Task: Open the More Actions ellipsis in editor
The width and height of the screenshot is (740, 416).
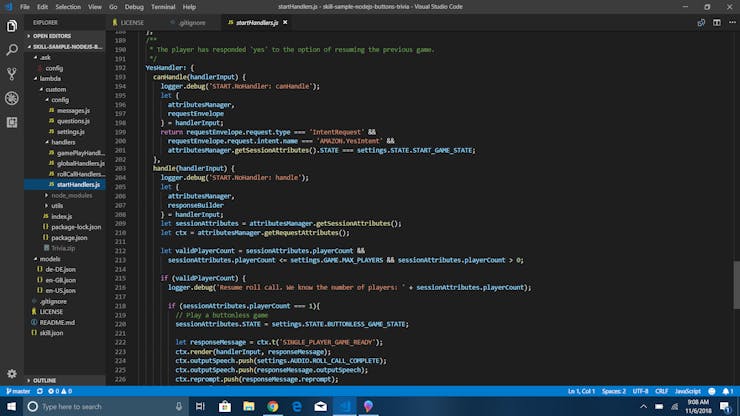Action: pos(732,22)
